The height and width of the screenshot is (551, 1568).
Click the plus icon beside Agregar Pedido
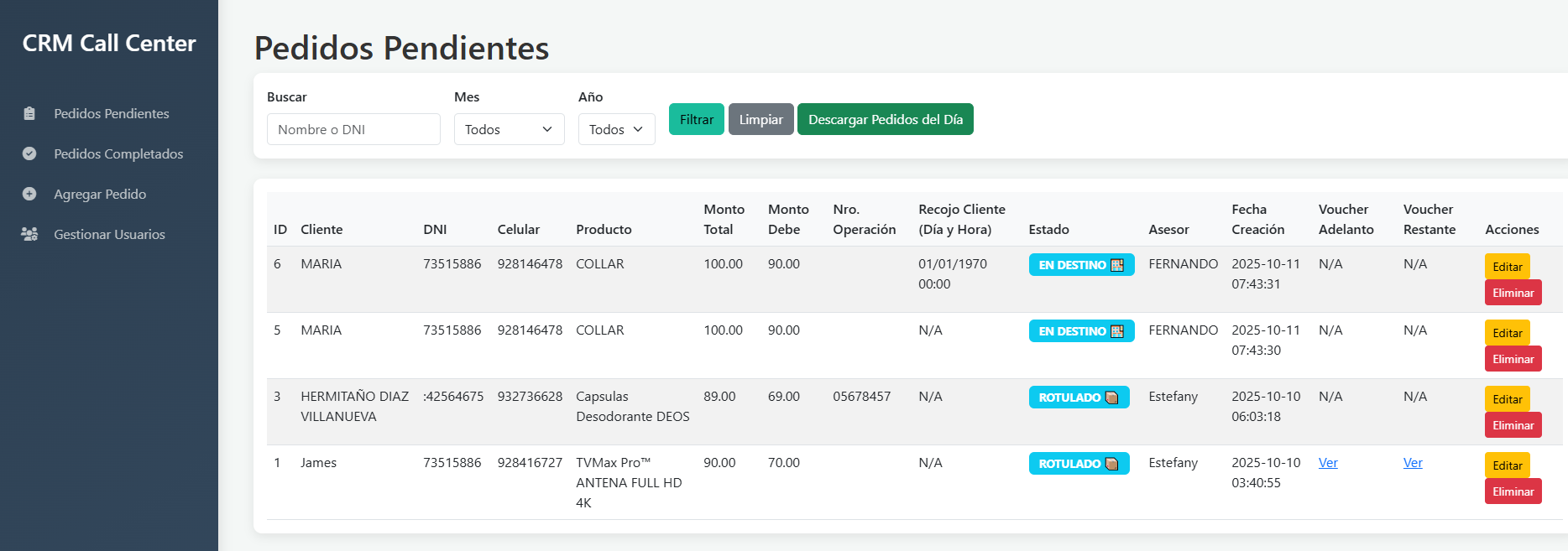(x=29, y=194)
